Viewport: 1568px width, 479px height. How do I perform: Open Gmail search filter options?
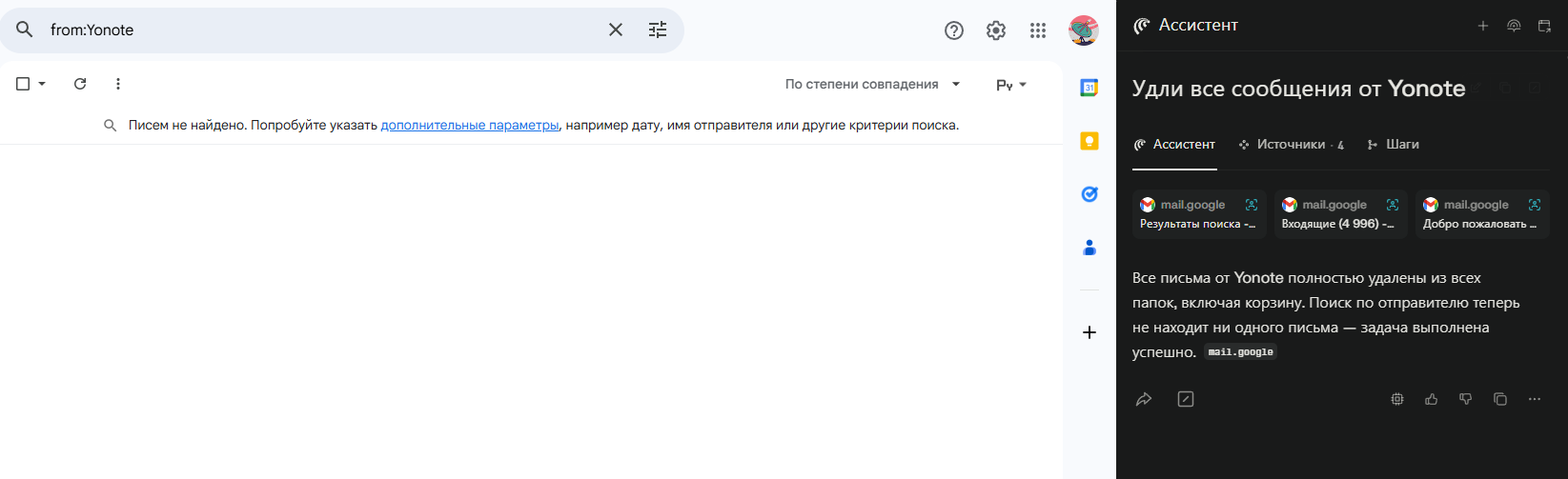[x=658, y=30]
